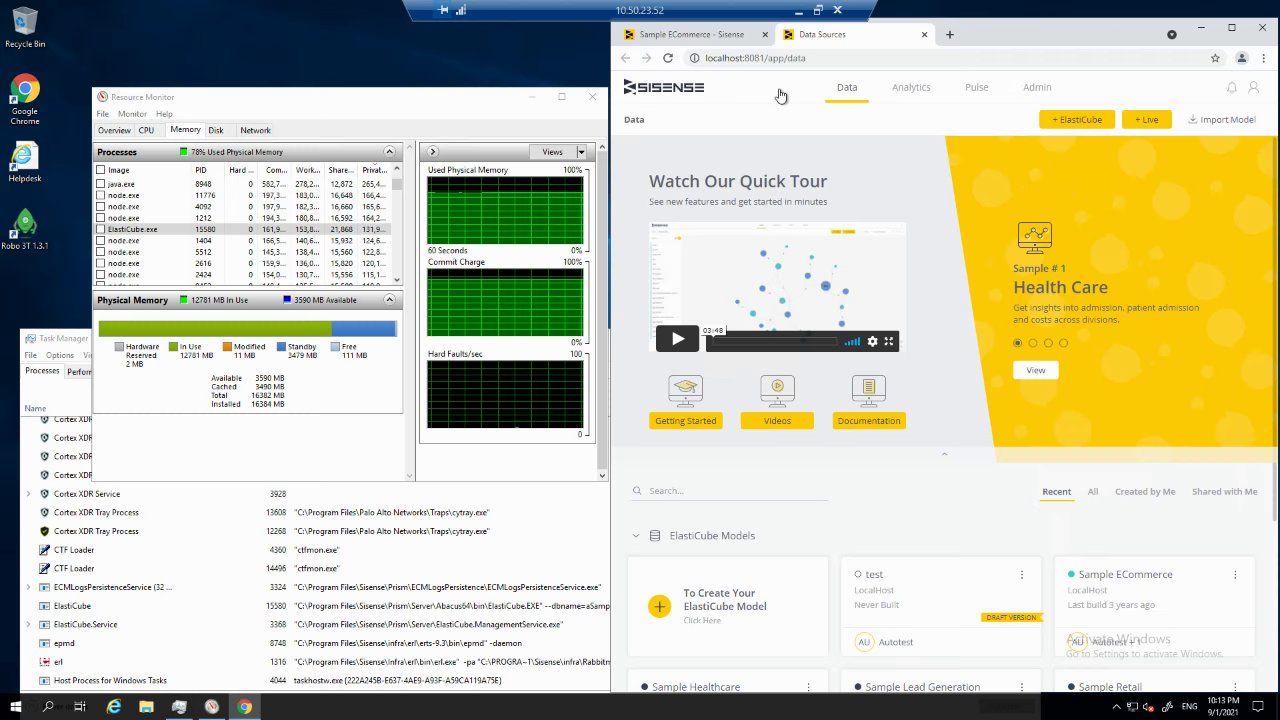Open Google Chrome desktop shortcut

tap(25, 100)
